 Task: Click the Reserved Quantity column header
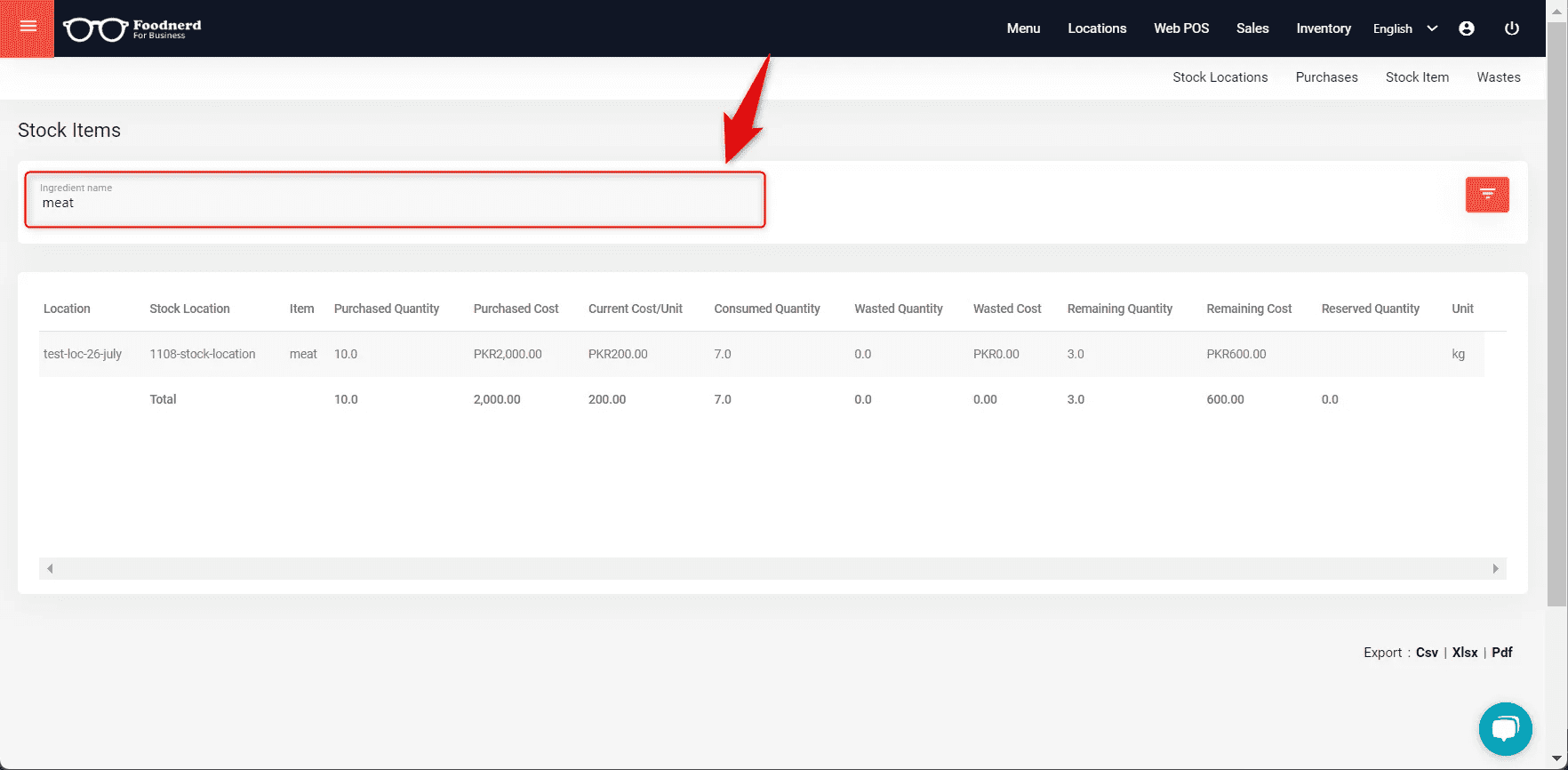click(x=1370, y=309)
